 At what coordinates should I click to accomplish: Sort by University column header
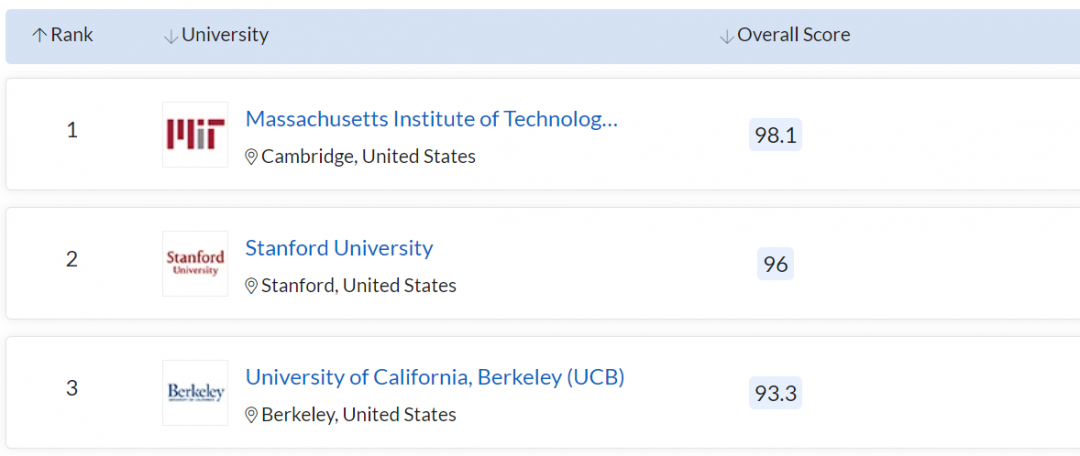tap(225, 35)
